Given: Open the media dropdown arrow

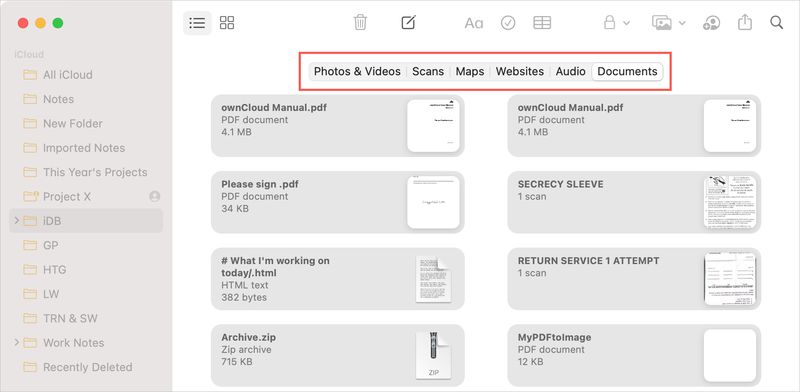Looking at the screenshot, I should 682,23.
